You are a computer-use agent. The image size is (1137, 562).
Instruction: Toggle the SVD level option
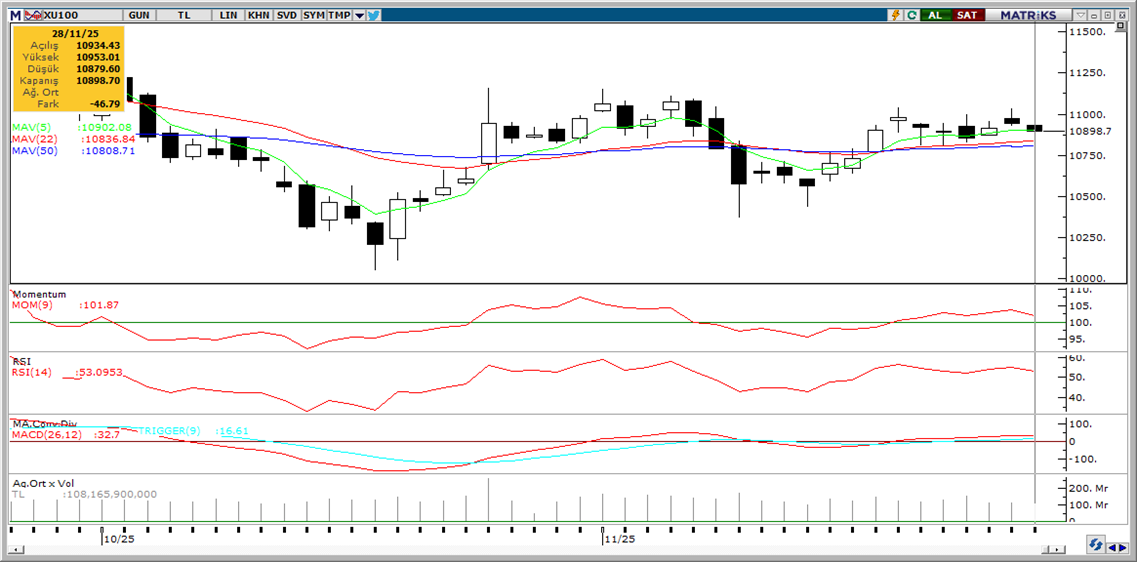point(286,15)
